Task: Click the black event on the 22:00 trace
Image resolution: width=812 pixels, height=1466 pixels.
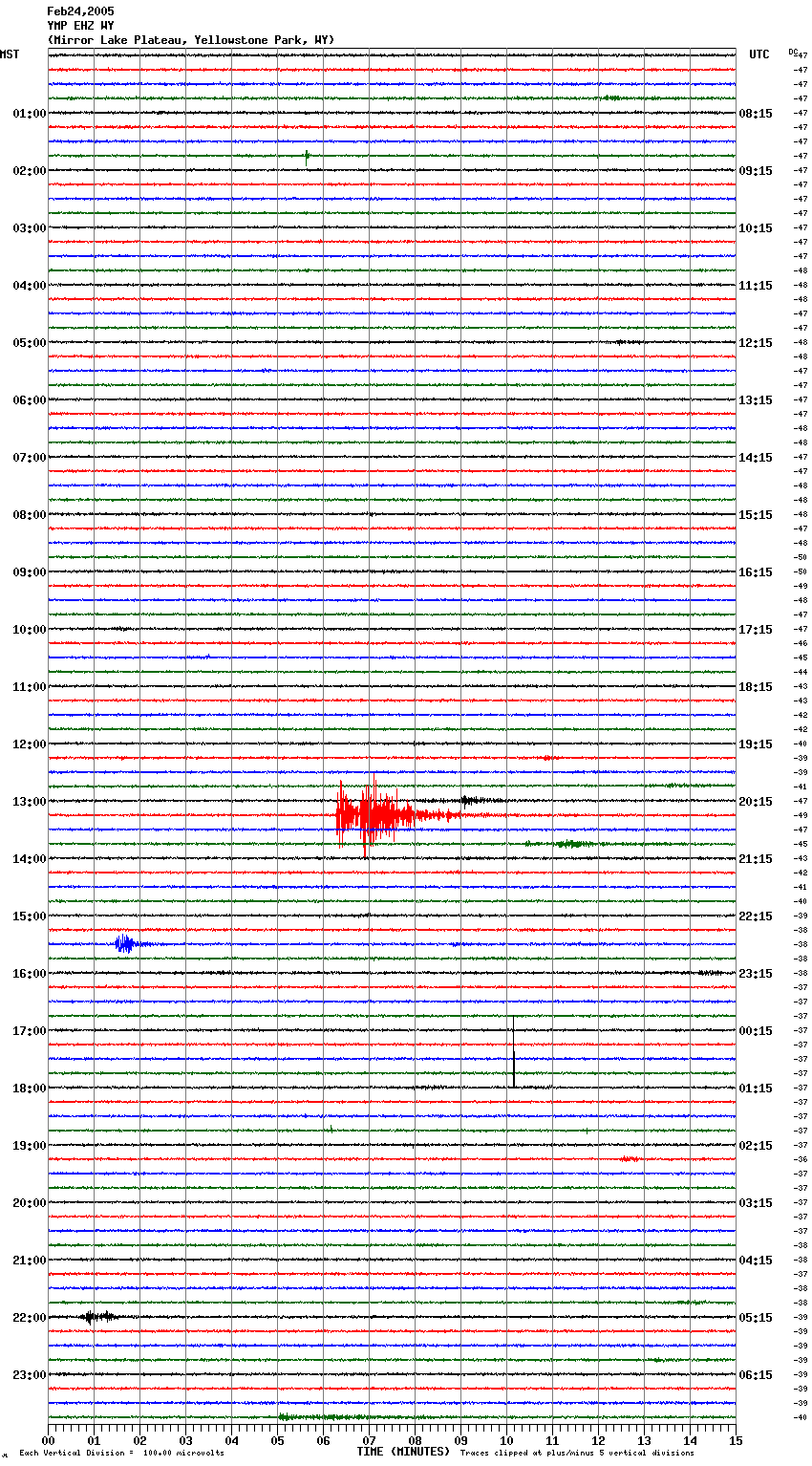Action: point(98,1317)
